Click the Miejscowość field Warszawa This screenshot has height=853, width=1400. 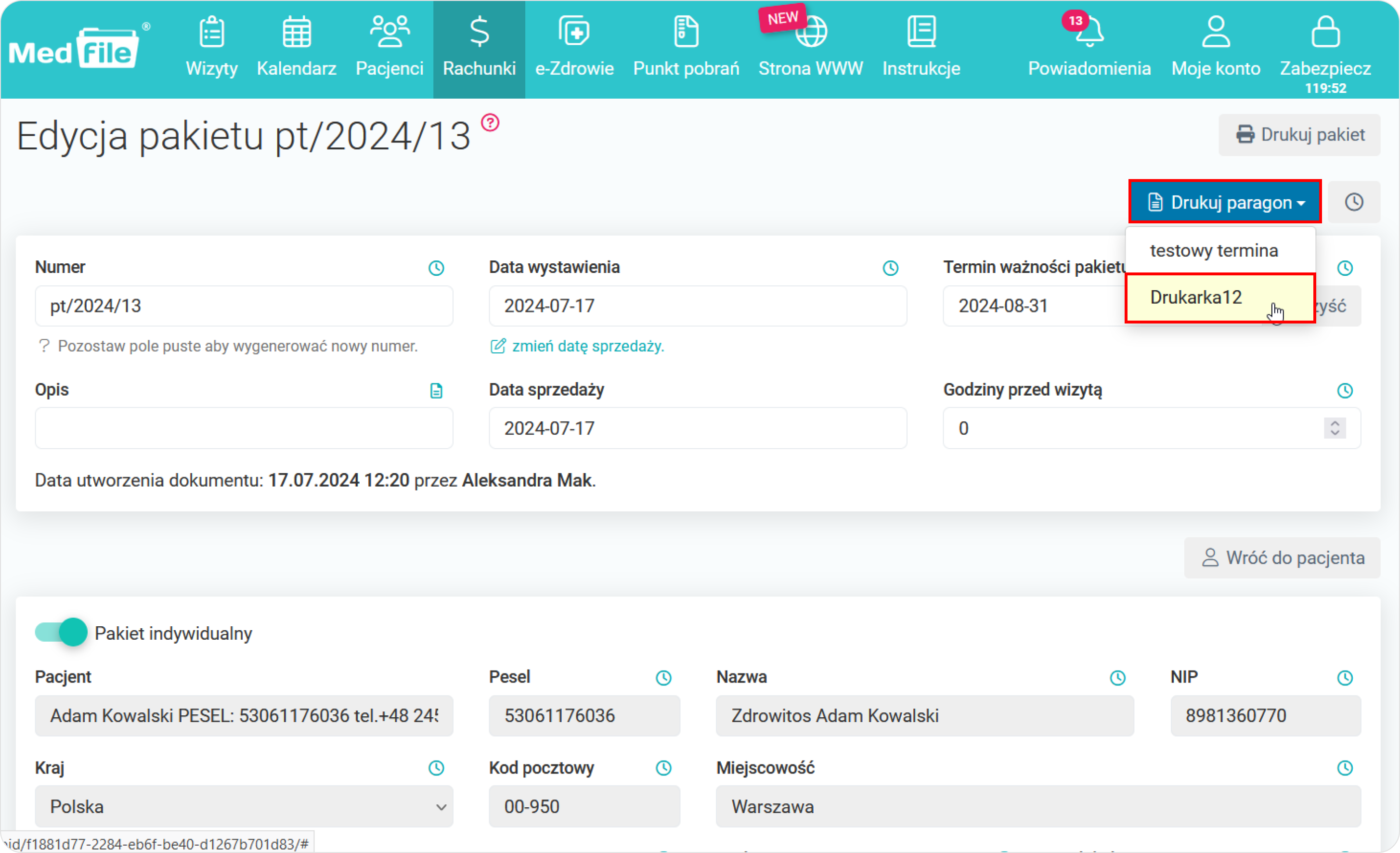[x=1038, y=806]
